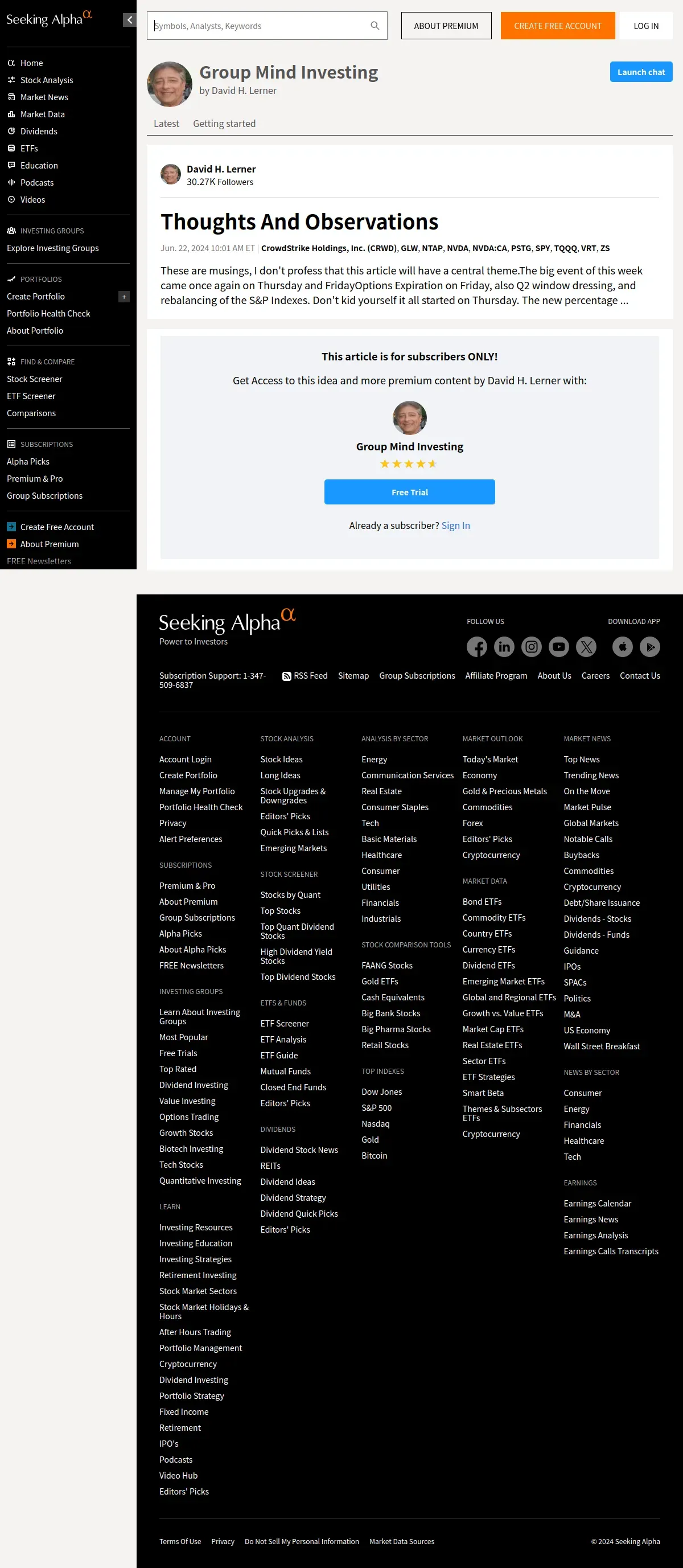Open the YouTube footer icon

[559, 647]
